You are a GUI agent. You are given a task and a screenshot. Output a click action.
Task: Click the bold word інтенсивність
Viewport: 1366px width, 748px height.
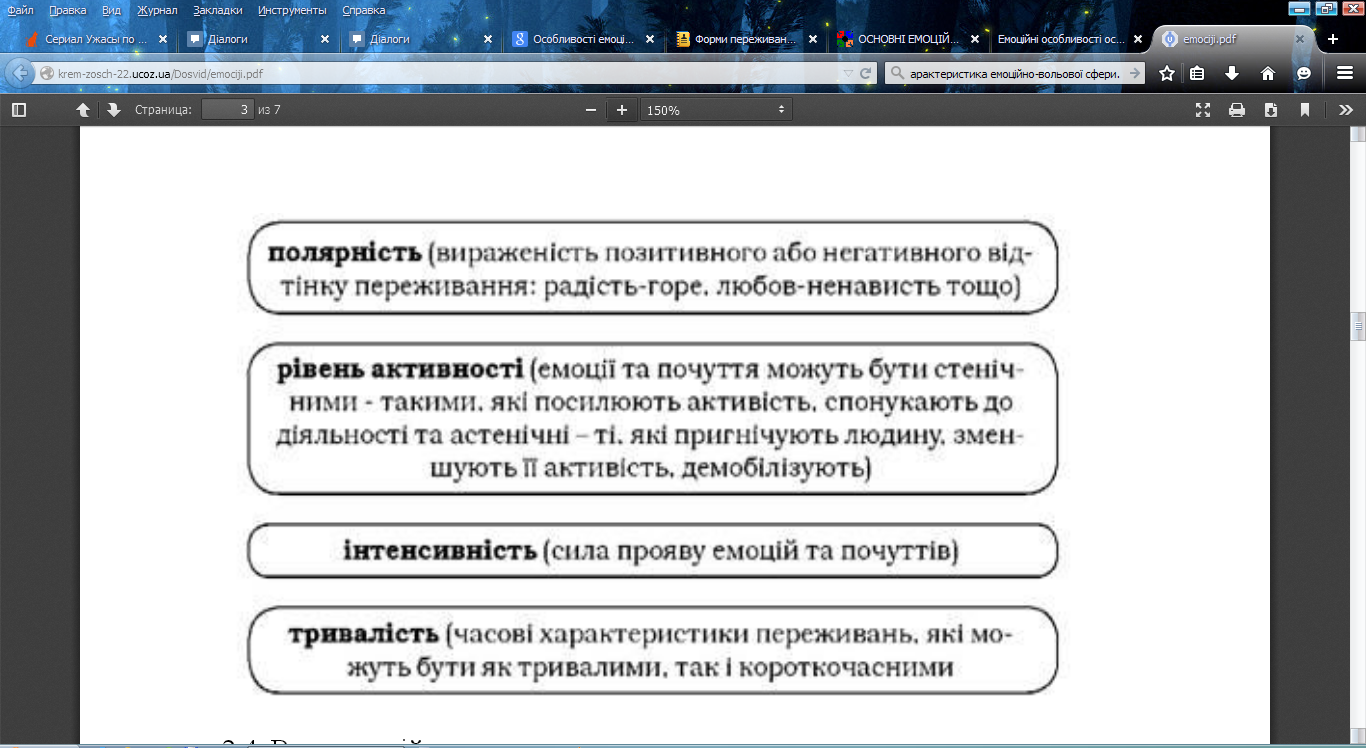click(x=441, y=551)
